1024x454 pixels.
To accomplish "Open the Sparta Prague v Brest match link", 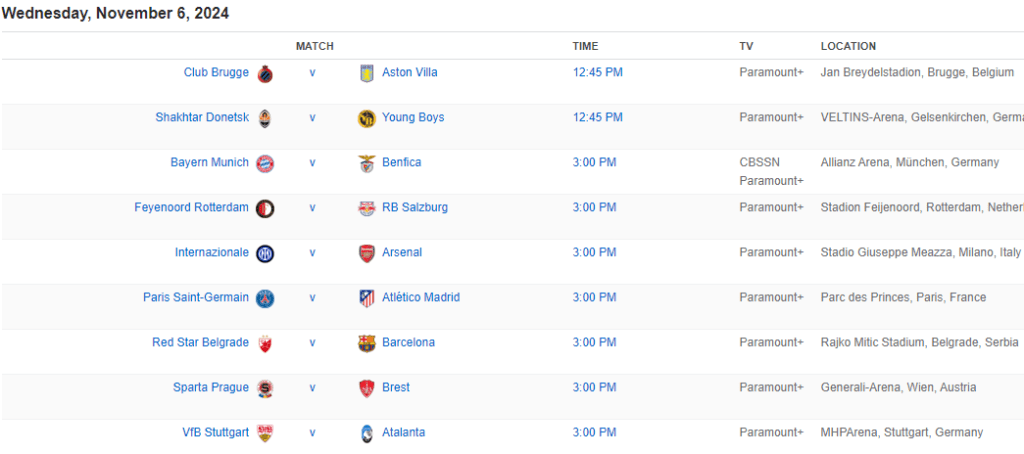I will 312,387.
